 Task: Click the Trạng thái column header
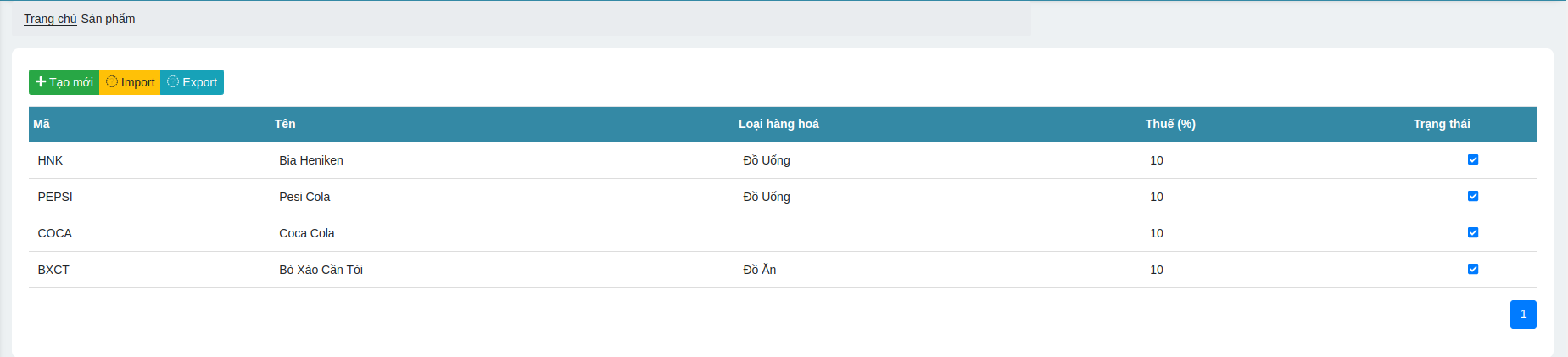coord(1442,124)
